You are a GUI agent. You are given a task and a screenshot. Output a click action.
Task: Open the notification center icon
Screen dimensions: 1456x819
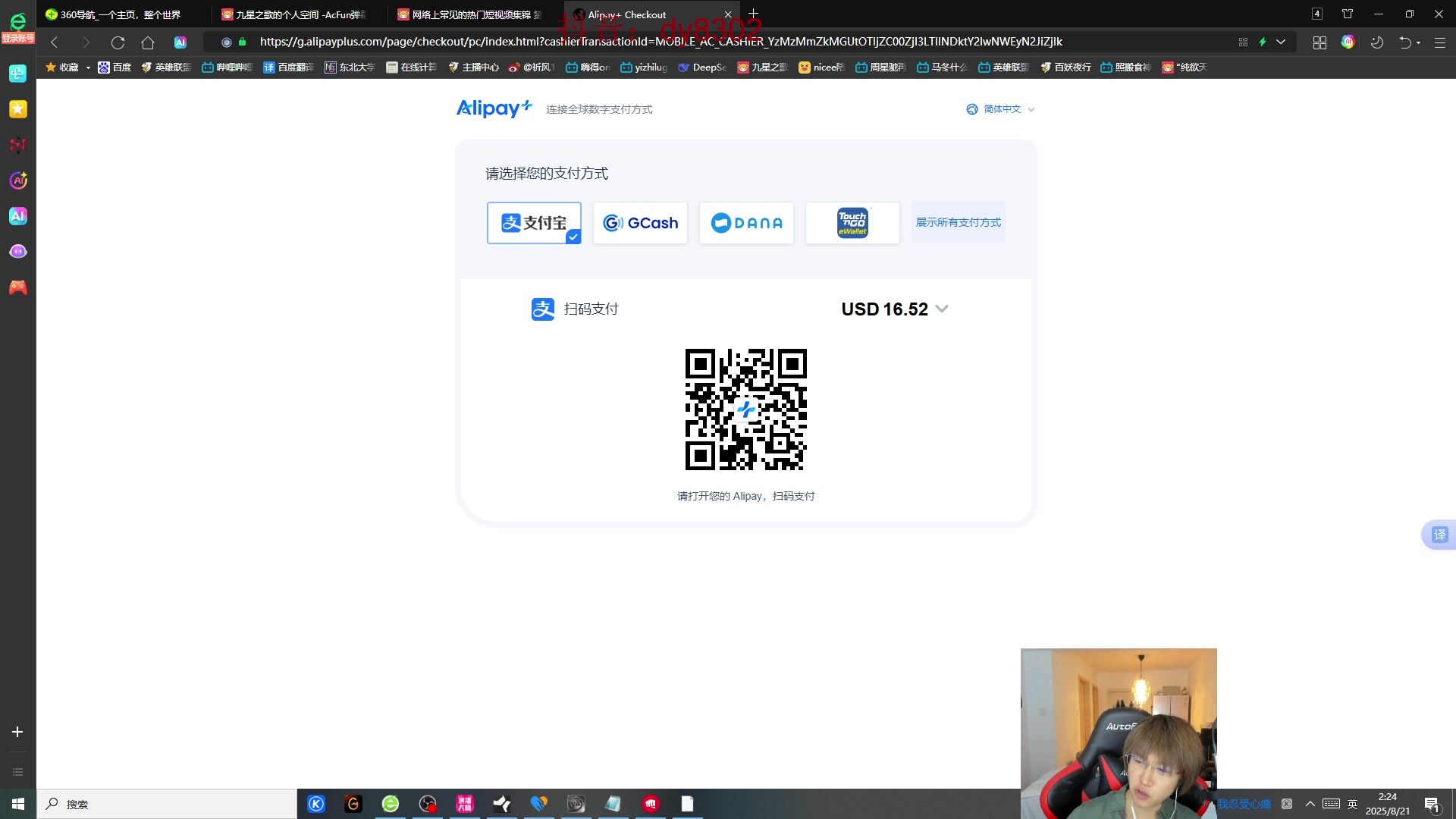tap(1432, 805)
